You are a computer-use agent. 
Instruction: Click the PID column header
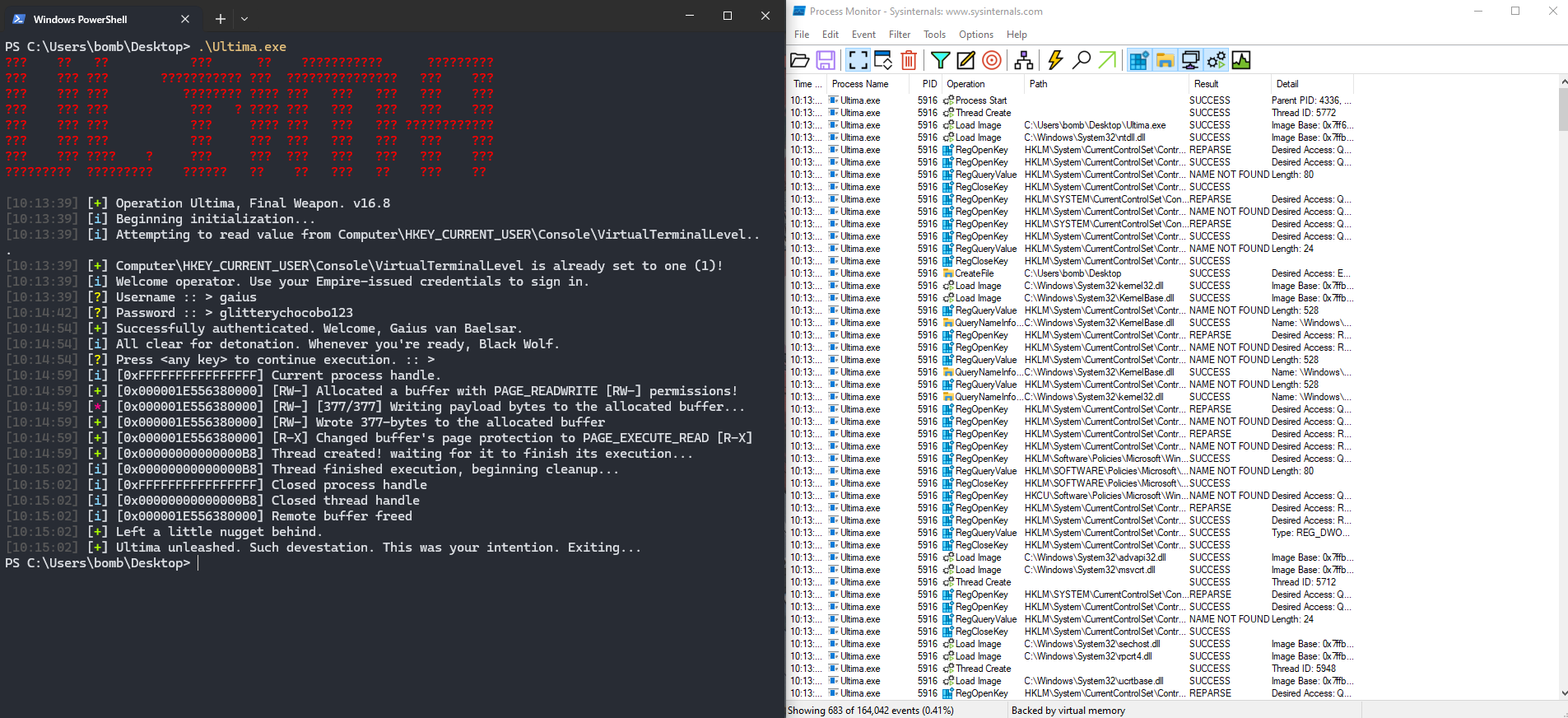pyautogui.click(x=928, y=84)
